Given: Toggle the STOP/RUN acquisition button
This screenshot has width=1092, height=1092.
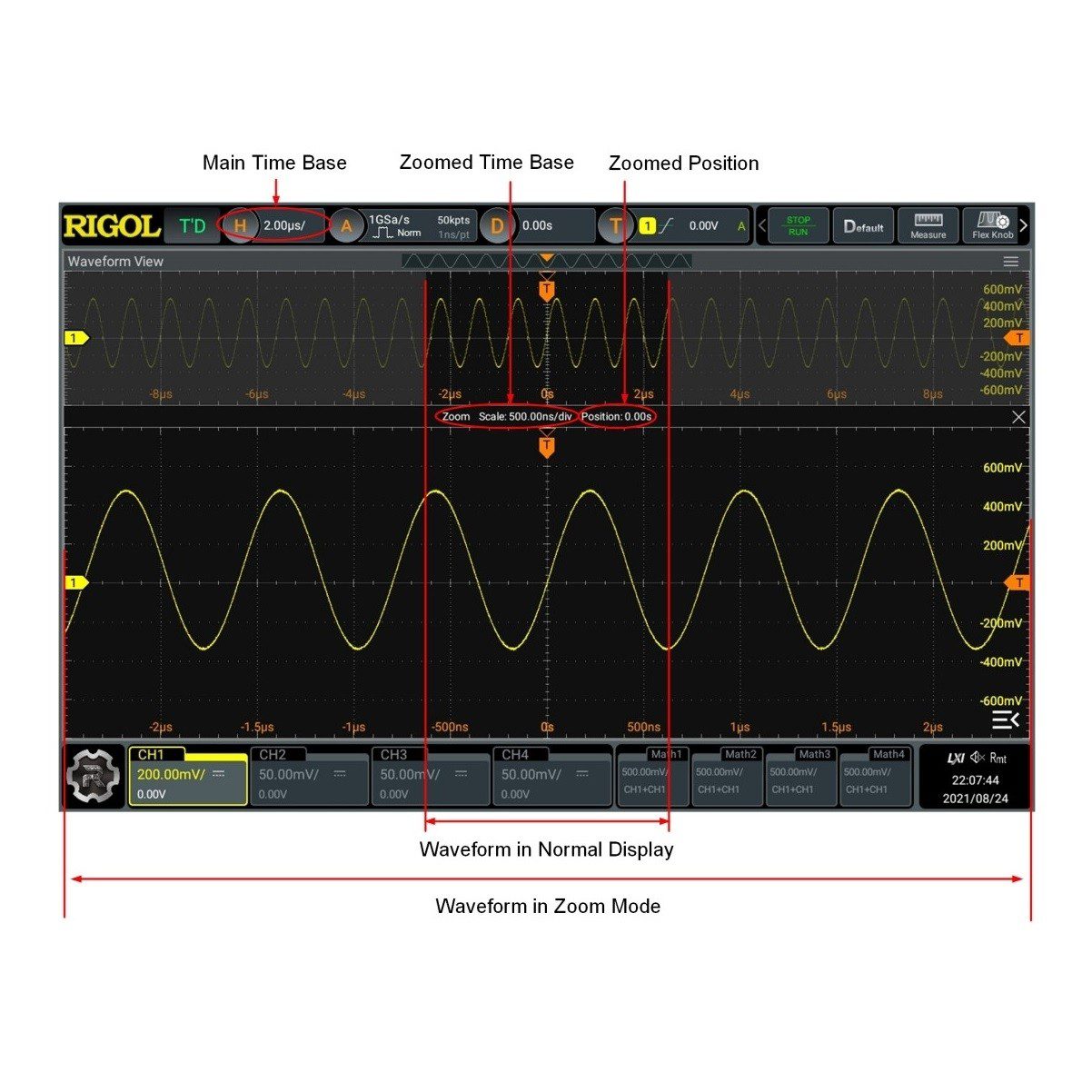Looking at the screenshot, I should coord(798,226).
